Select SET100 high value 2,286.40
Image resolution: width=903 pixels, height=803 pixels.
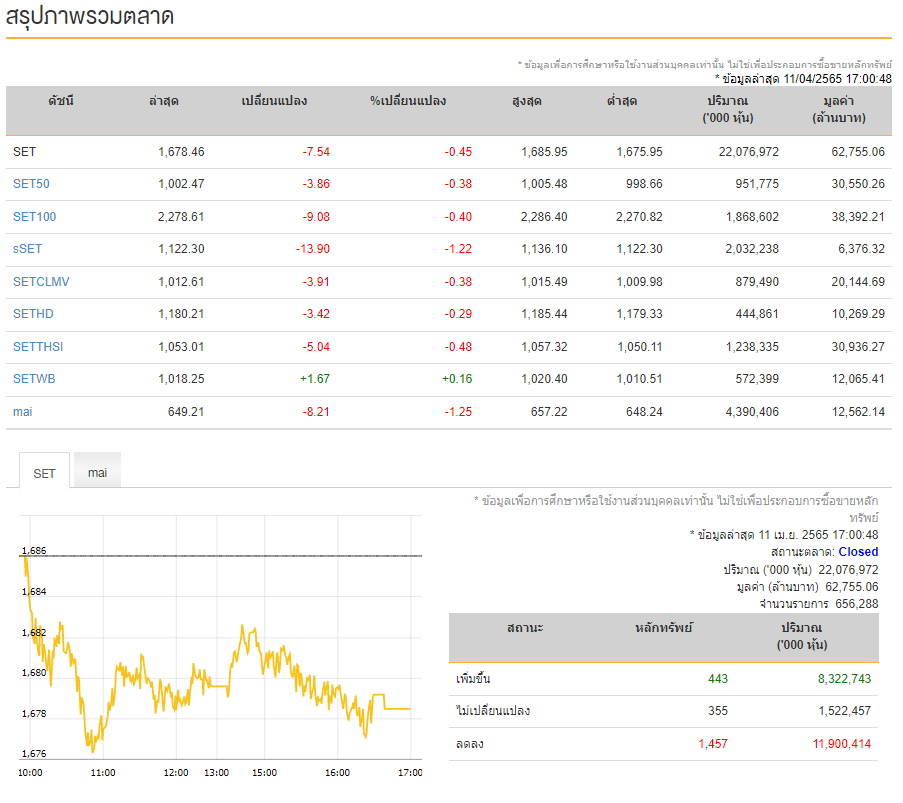click(544, 217)
